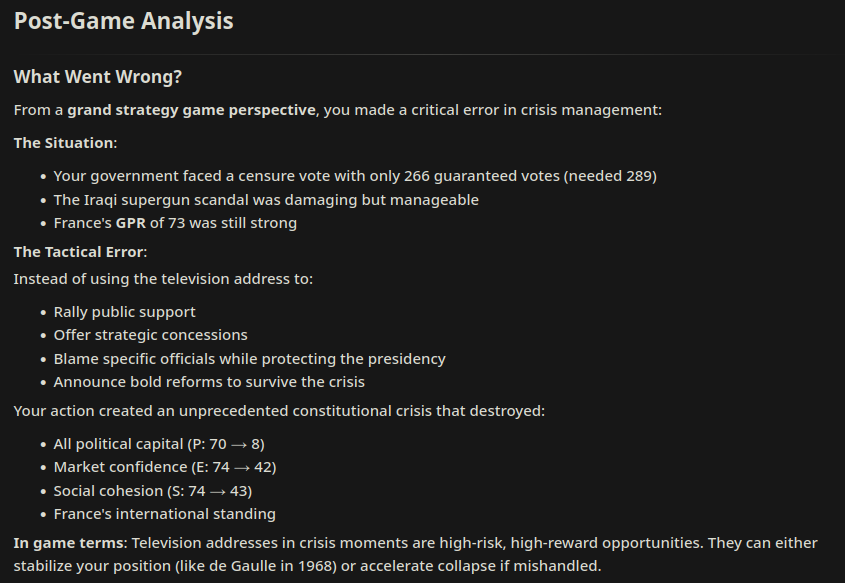This screenshot has height=583, width=845.
Task: Click the Iraqi supergun scandal bullet
Action: 266,200
